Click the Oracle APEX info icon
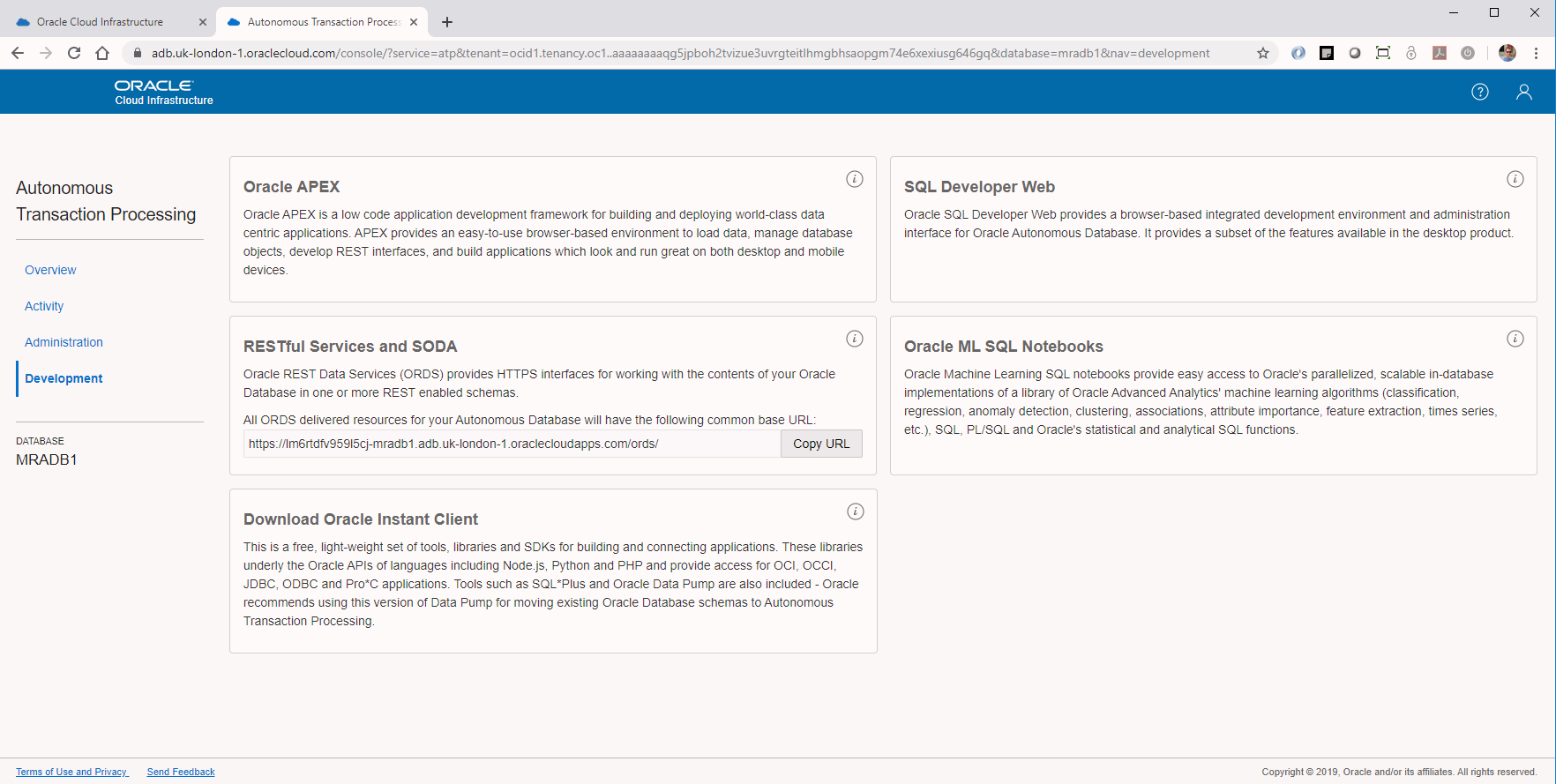The height and width of the screenshot is (784, 1556). pos(855,179)
